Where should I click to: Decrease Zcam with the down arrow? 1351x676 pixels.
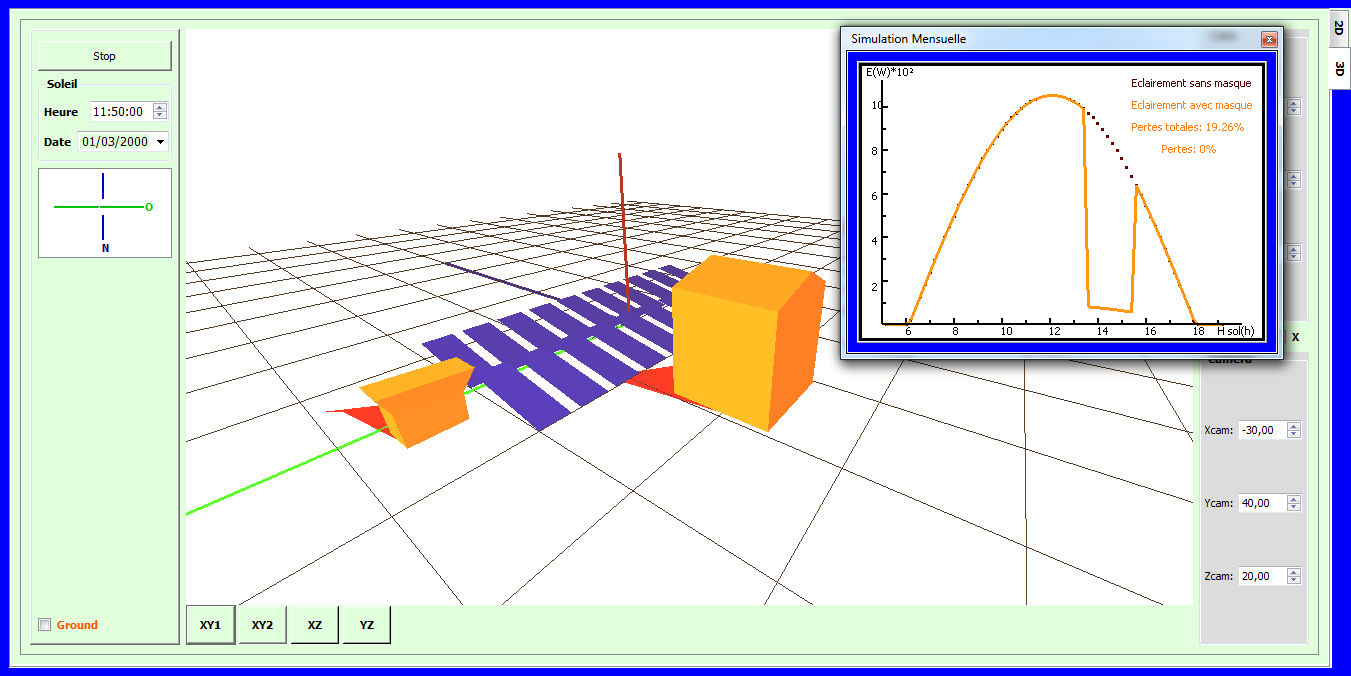1294,580
